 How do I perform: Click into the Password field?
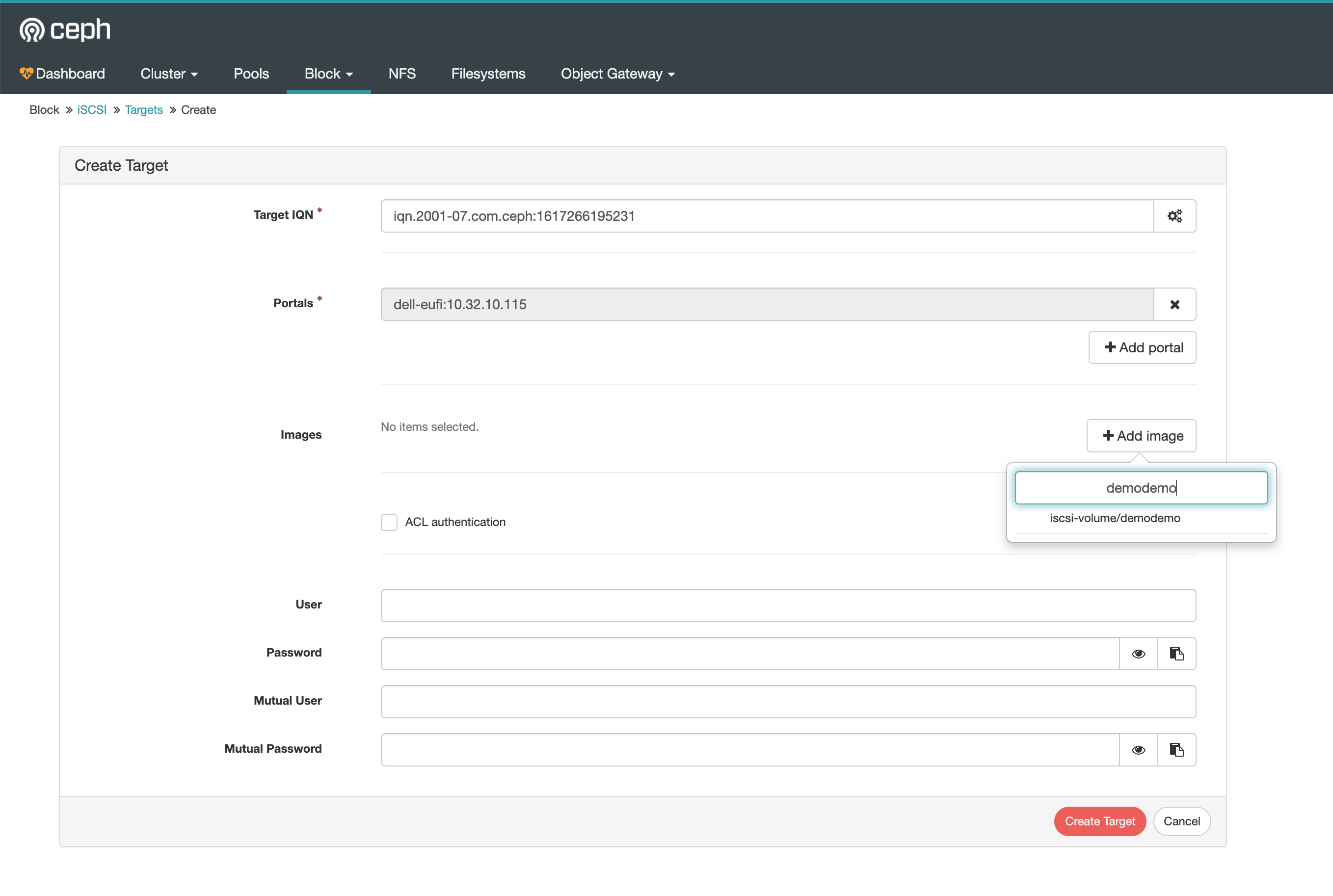750,654
